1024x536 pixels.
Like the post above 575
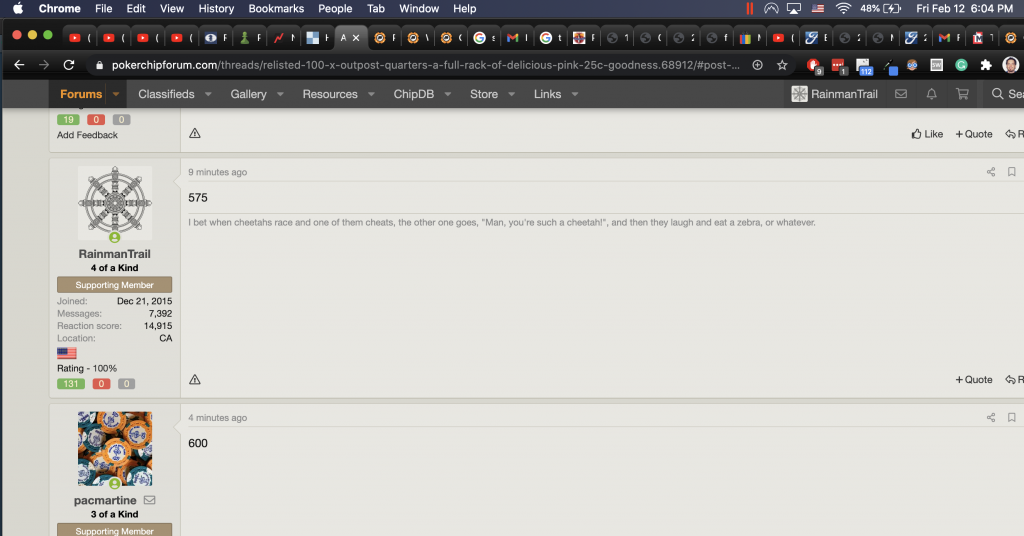927,134
